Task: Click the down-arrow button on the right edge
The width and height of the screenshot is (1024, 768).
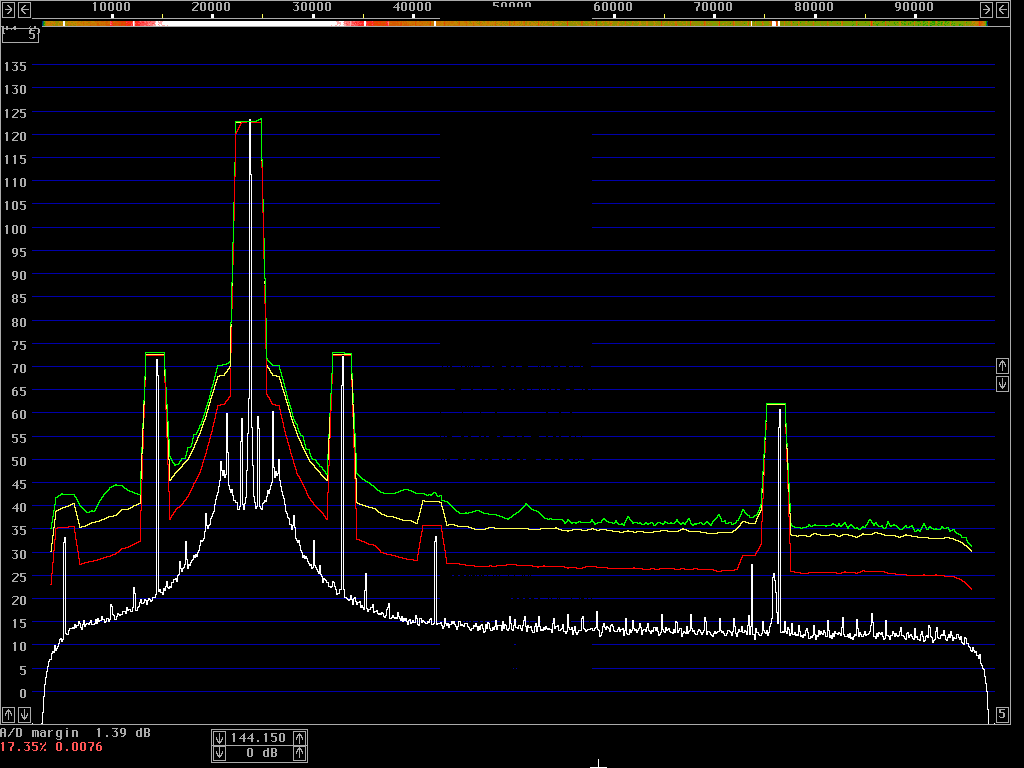Action: click(1002, 383)
